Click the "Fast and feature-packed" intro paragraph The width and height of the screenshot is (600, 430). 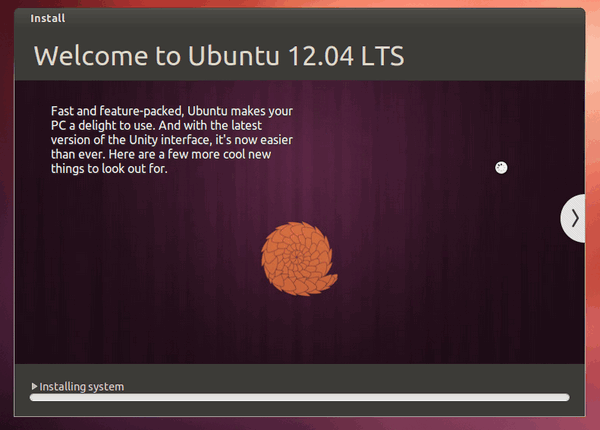[171, 140]
